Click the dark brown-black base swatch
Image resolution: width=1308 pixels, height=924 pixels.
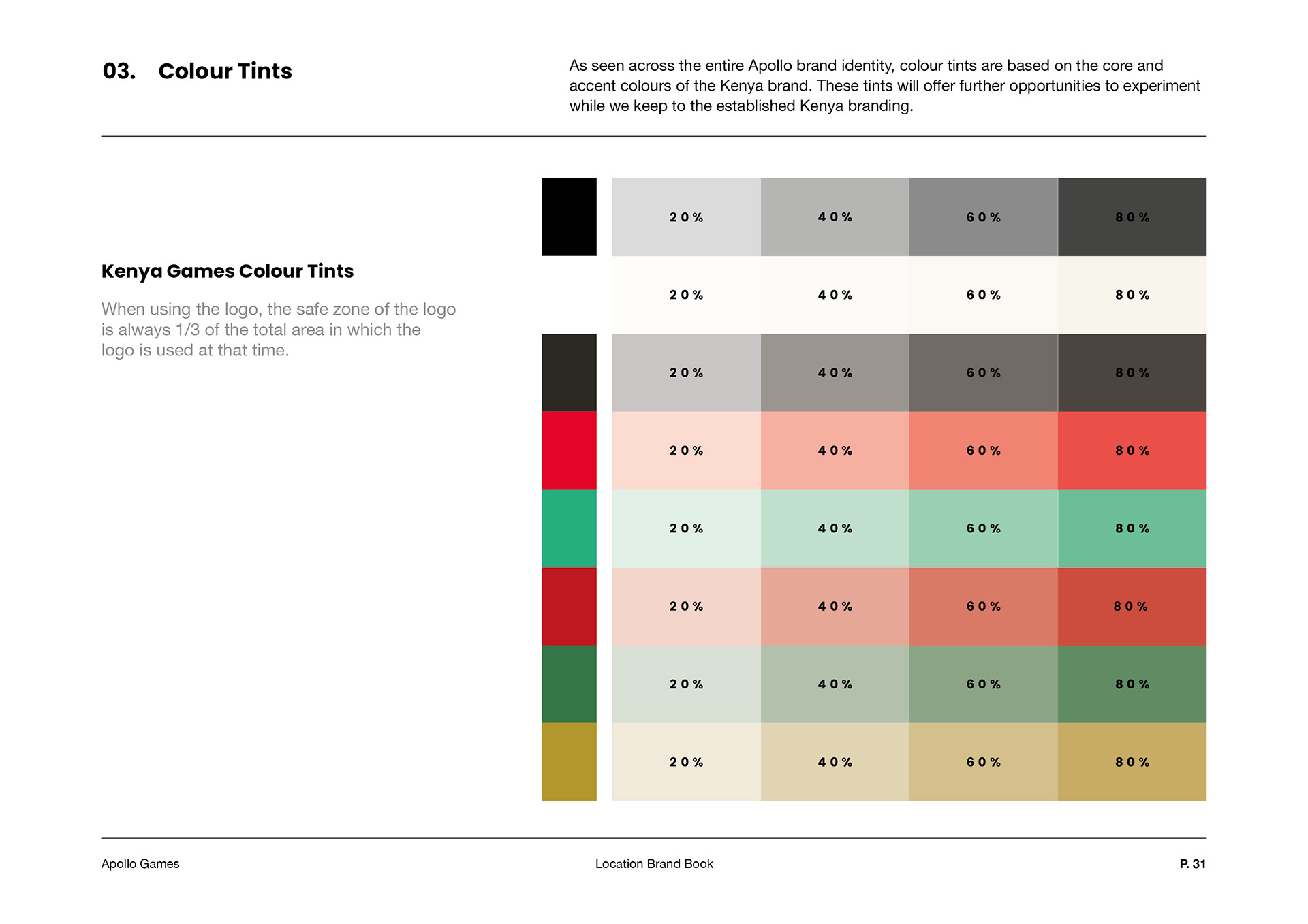569,372
